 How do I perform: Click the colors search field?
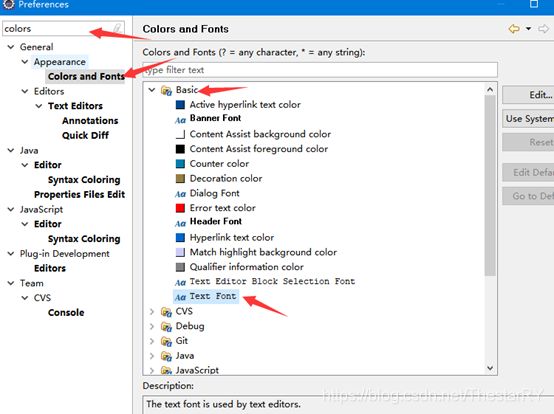click(64, 28)
